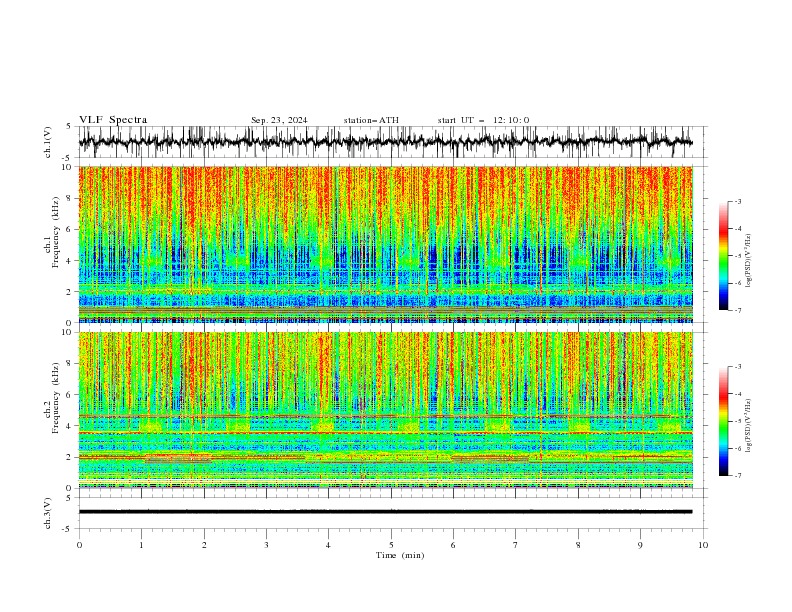Viewport: 792px width, 612px height.
Task: Click the "0" tick on the time axis
Action: pyautogui.click(x=79, y=545)
